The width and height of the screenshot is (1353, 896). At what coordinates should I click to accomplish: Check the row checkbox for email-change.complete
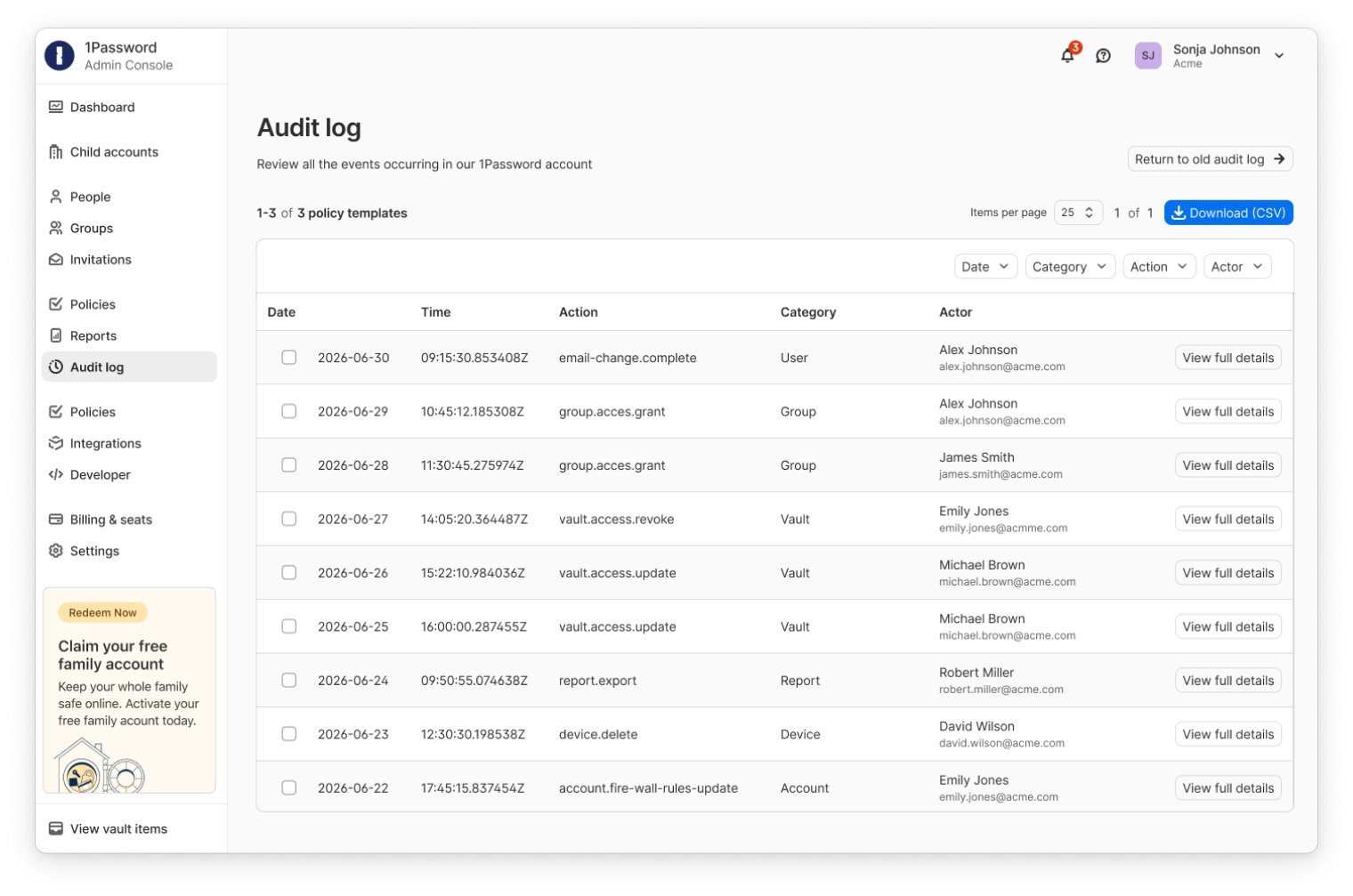point(288,357)
